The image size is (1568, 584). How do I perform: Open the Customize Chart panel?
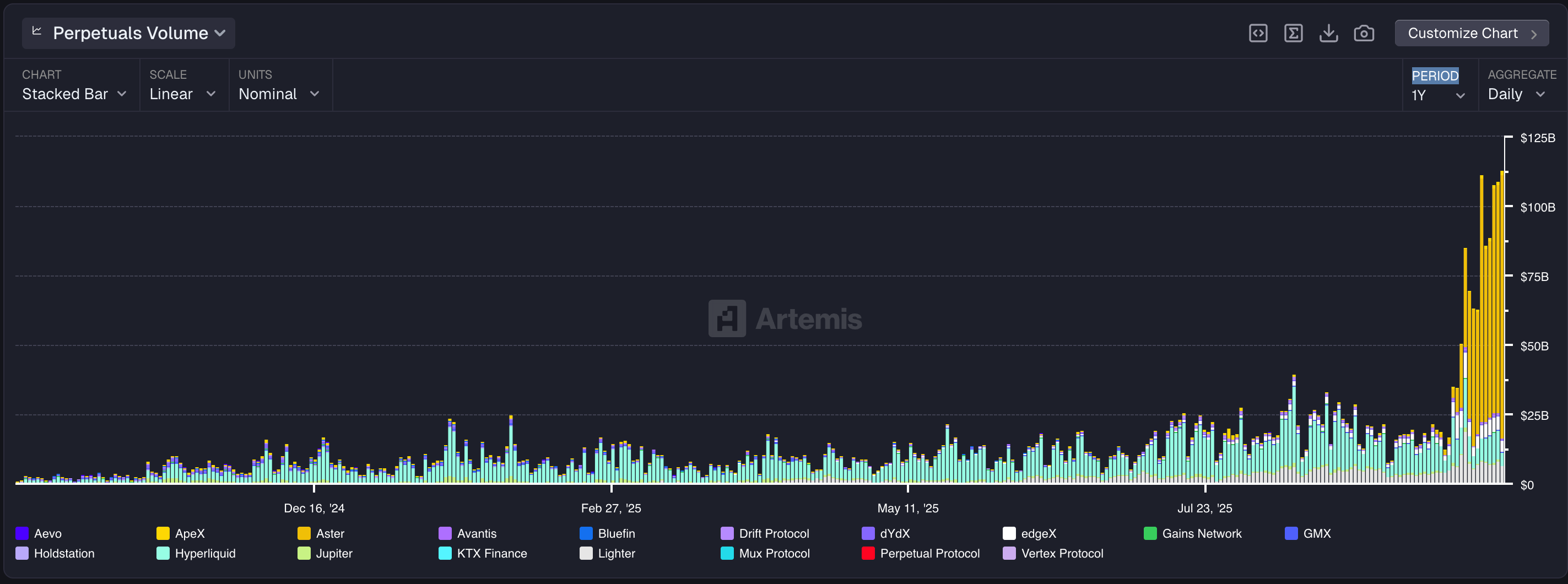click(x=1472, y=33)
